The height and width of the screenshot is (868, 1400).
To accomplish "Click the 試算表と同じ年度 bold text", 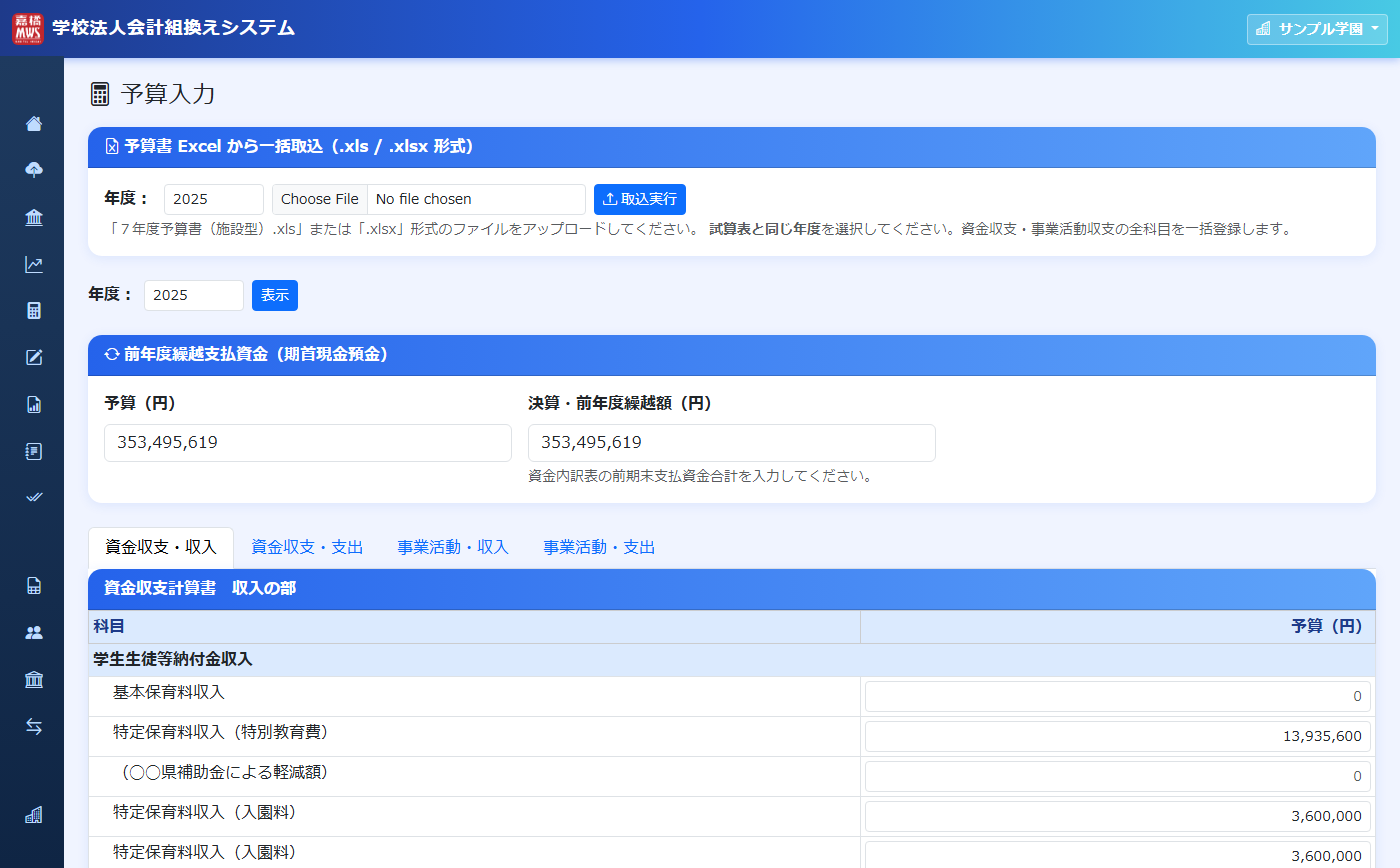I will [x=765, y=229].
